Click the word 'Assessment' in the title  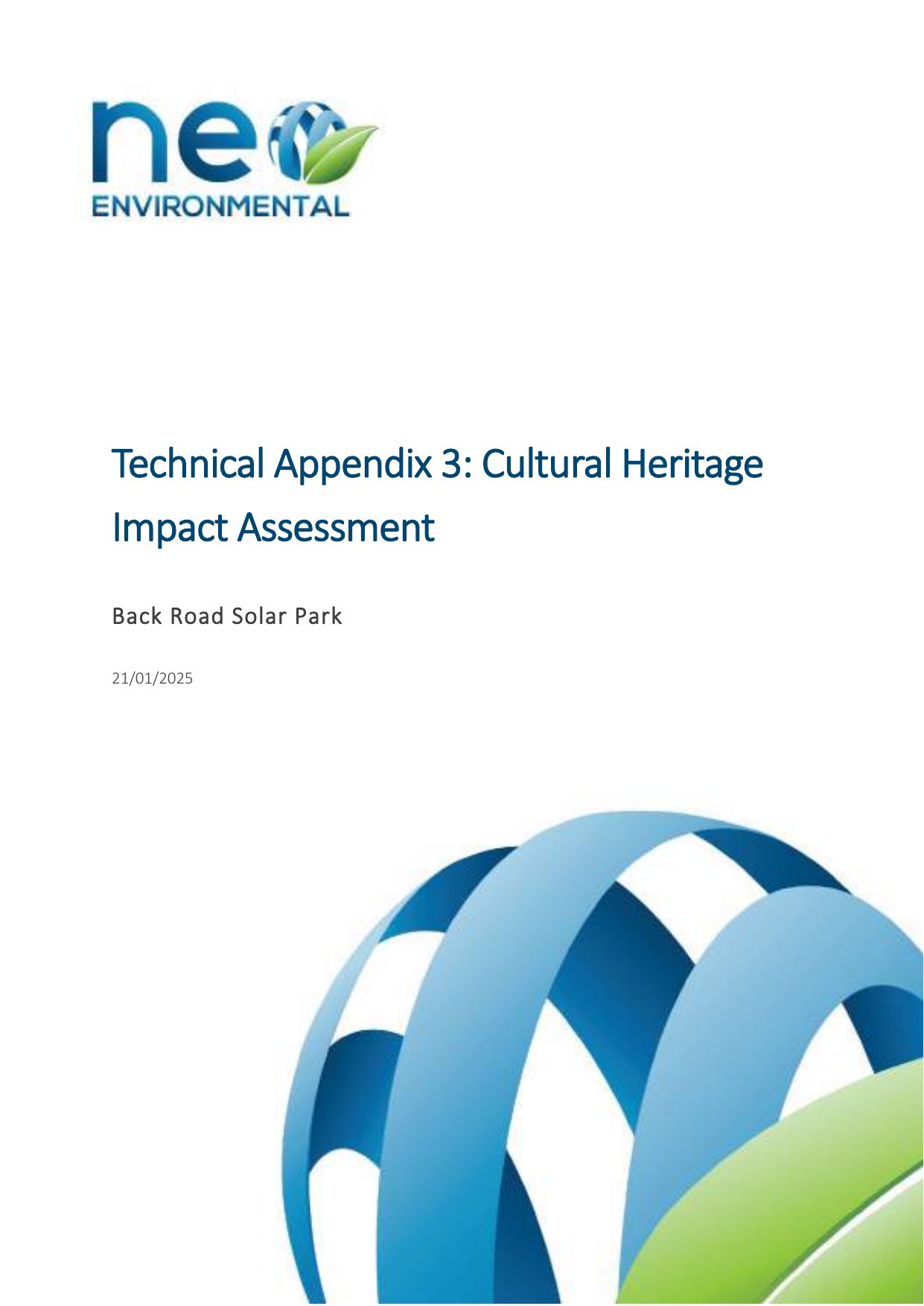point(336,528)
